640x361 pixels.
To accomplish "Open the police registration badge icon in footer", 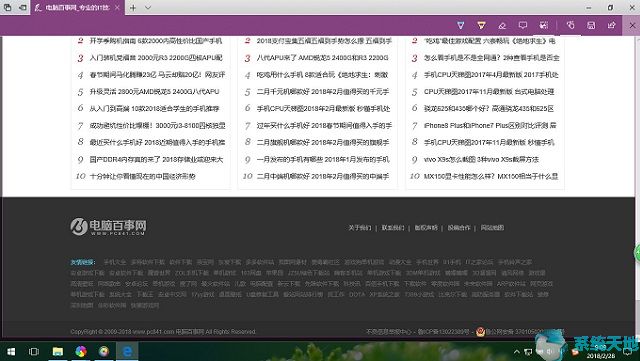I will click(480, 332).
